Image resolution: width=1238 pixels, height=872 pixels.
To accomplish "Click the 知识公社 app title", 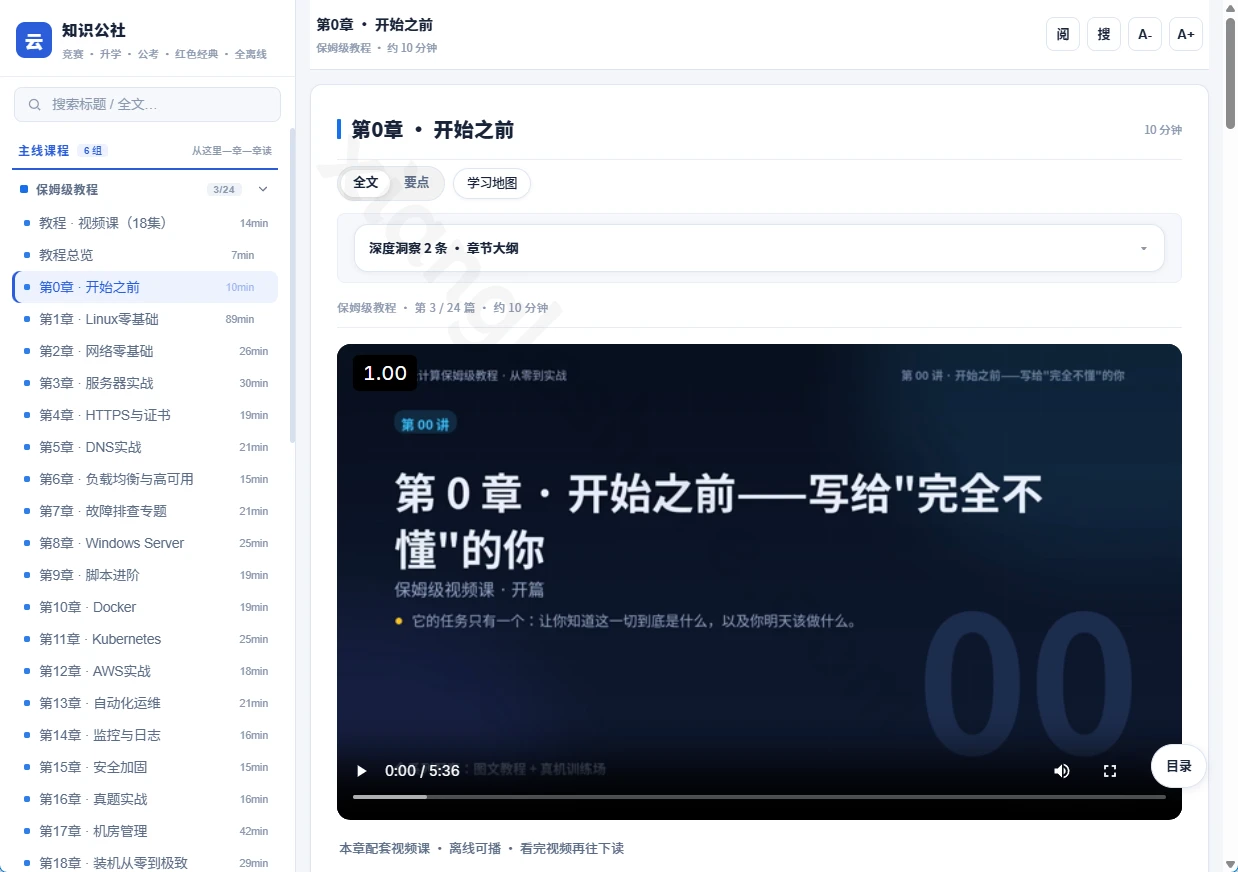I will pos(94,31).
